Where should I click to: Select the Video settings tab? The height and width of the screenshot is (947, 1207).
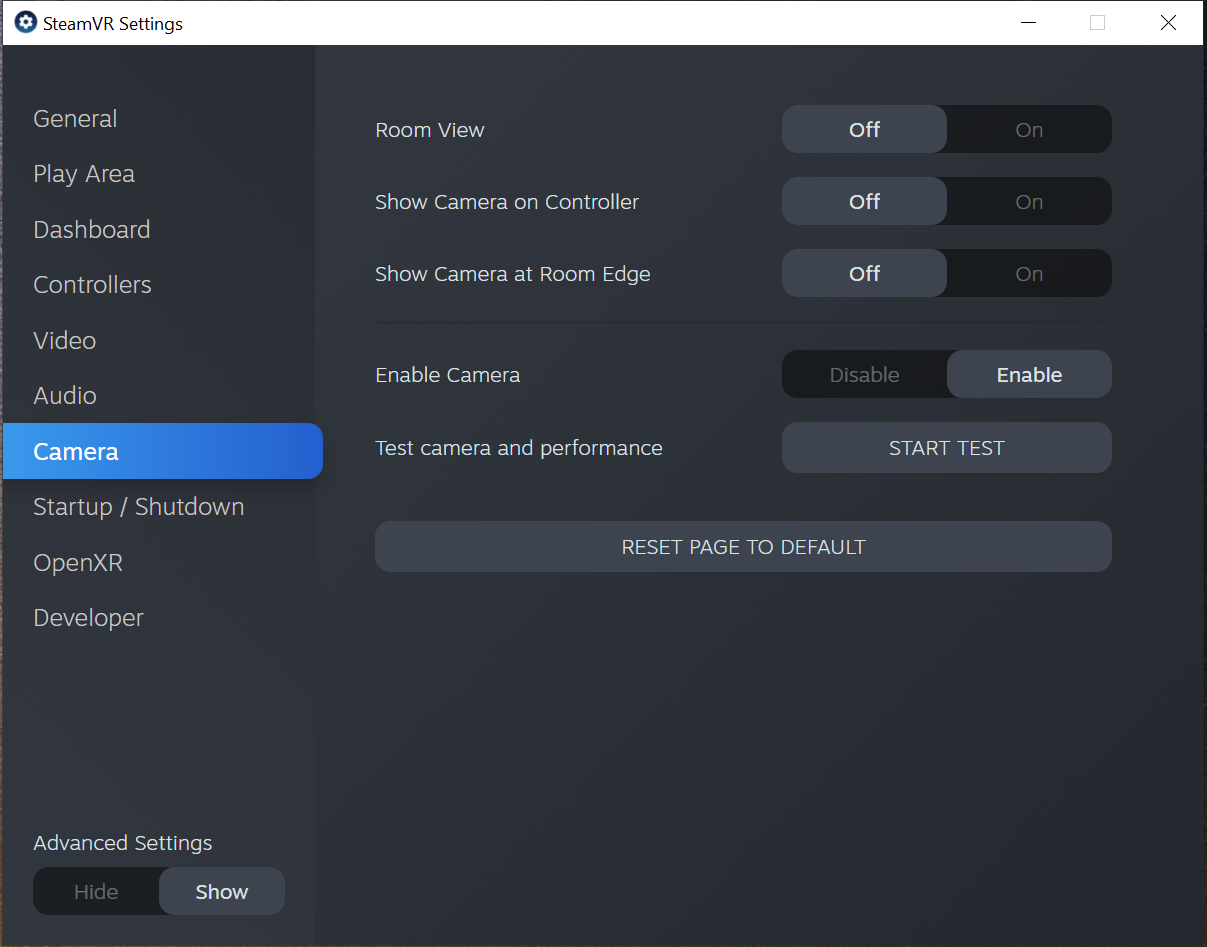(65, 341)
